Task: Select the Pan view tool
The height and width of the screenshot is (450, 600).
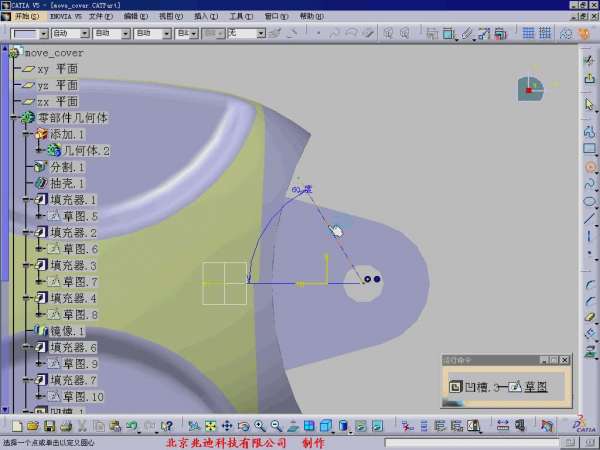Action: click(x=227, y=426)
